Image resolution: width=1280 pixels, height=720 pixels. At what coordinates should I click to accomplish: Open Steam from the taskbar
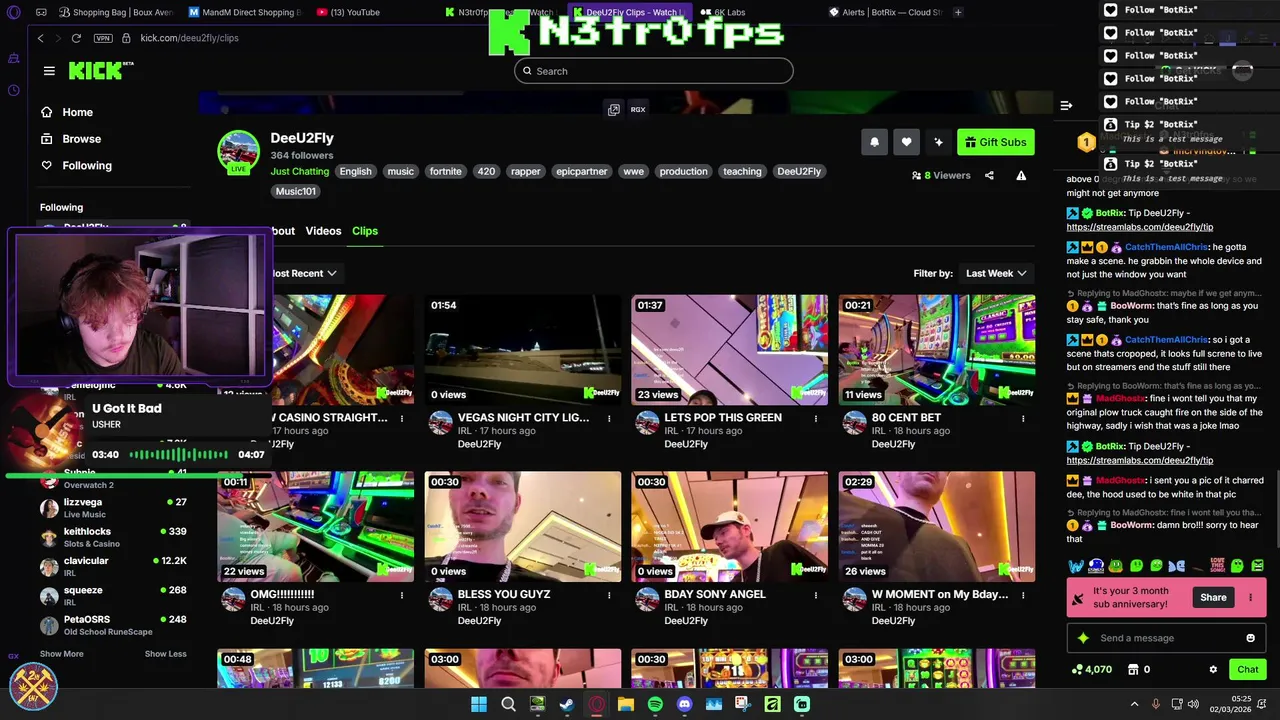tap(567, 704)
